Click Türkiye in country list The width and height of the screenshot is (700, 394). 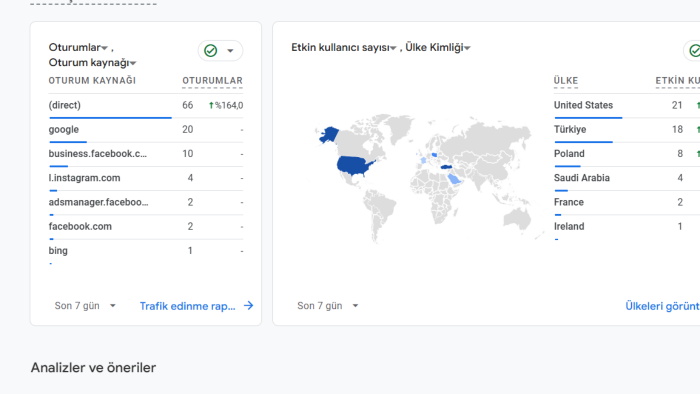coord(570,129)
